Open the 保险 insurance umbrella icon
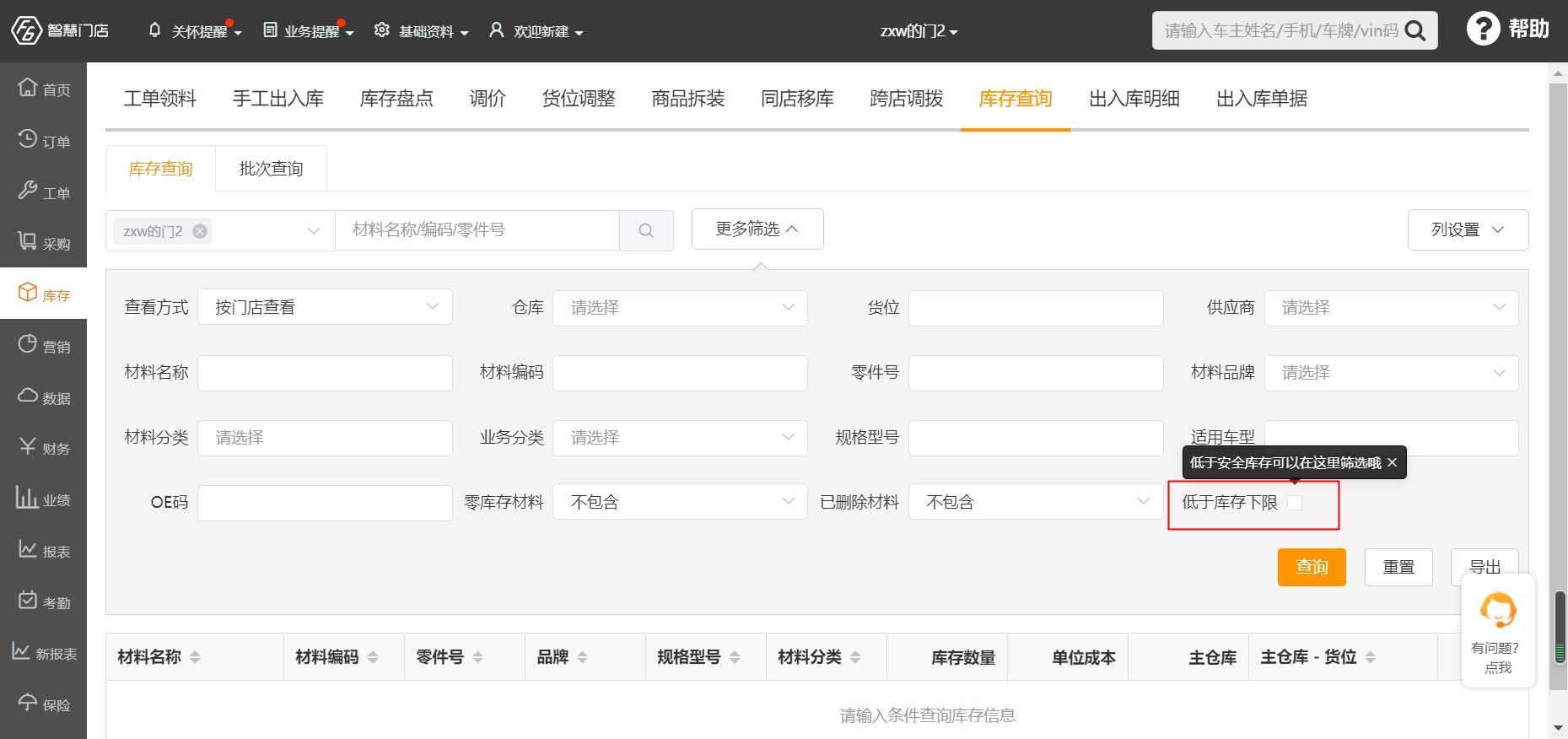1568x739 pixels. (x=28, y=702)
